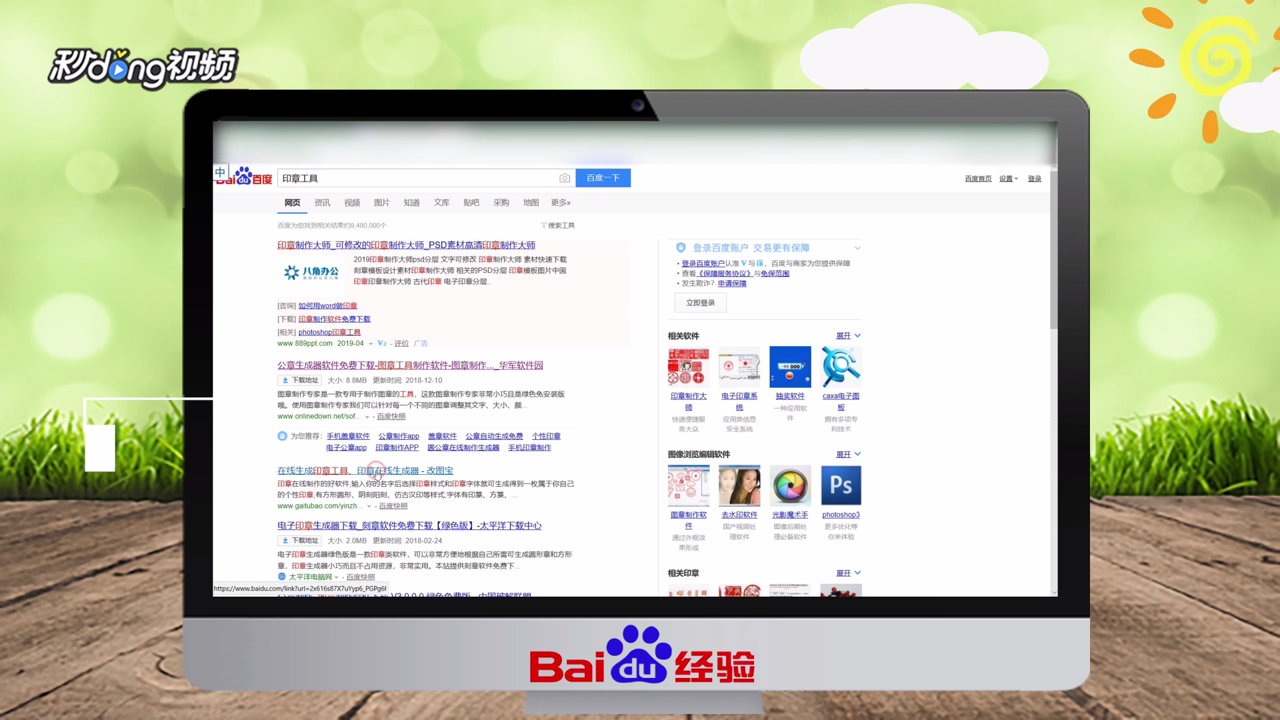This screenshot has height=720, width=1280.
Task: Open image search camera icon
Action: pos(564,178)
